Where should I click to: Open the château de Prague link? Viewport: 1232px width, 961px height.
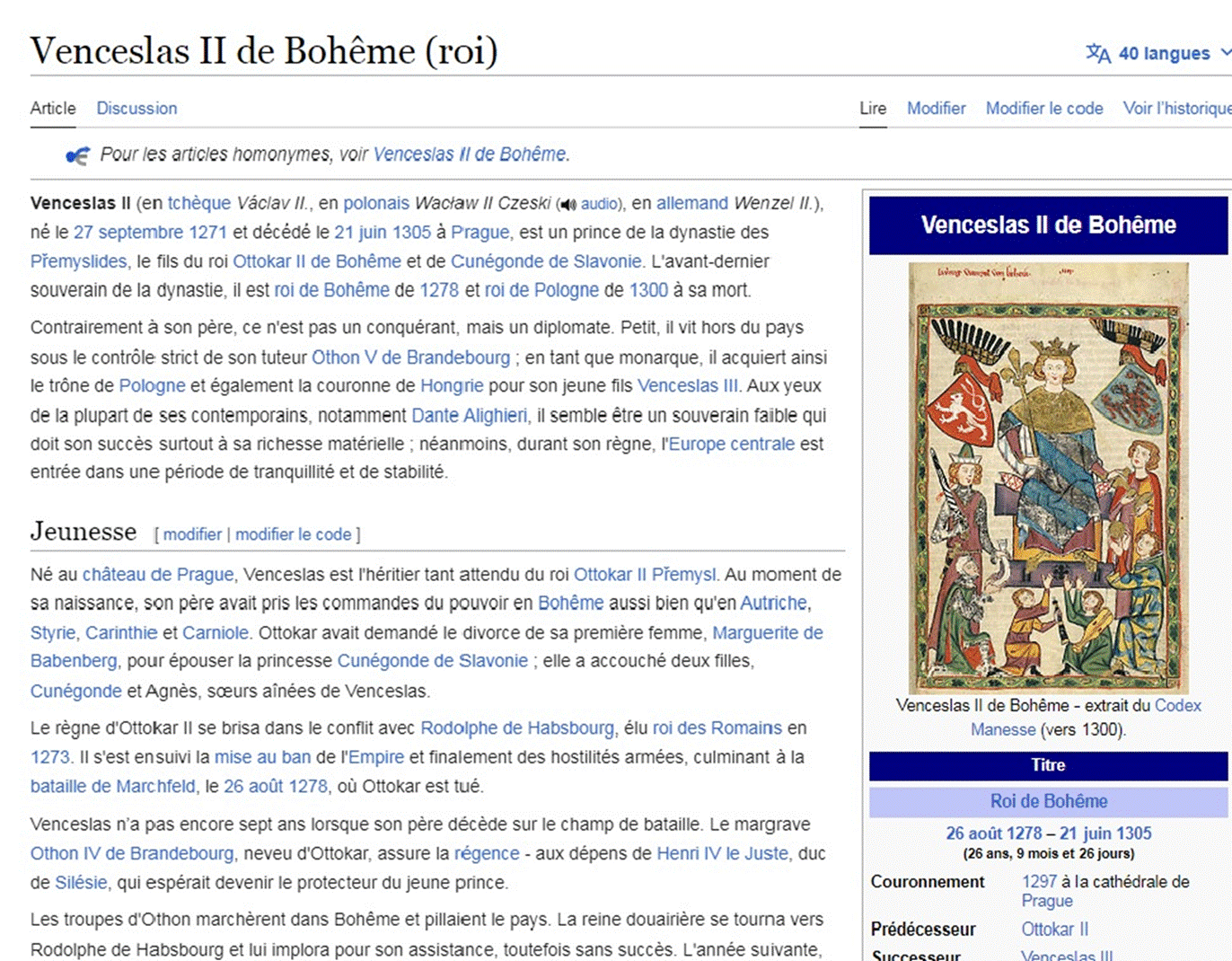(158, 574)
